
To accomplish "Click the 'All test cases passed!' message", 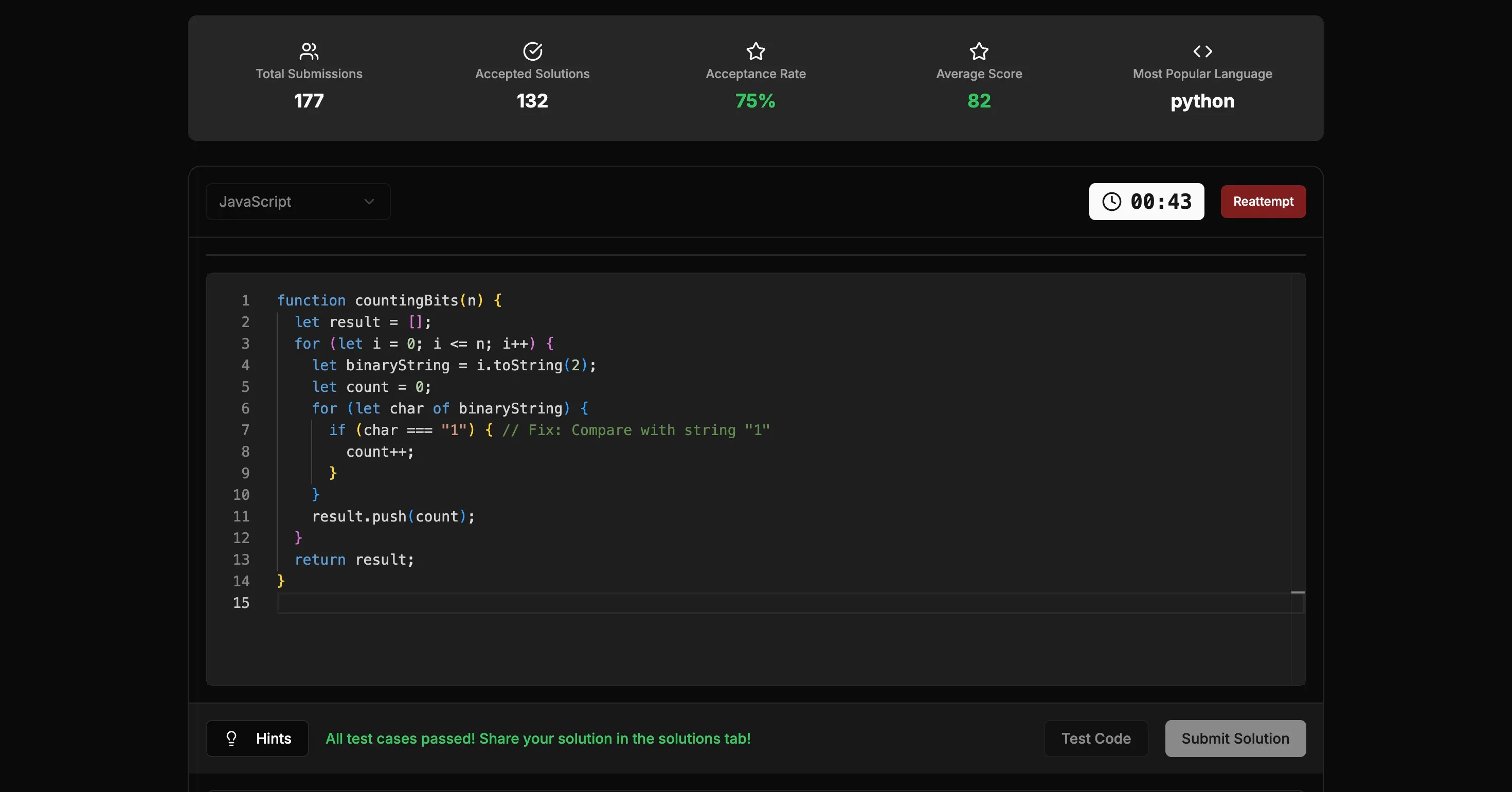I will [537, 739].
